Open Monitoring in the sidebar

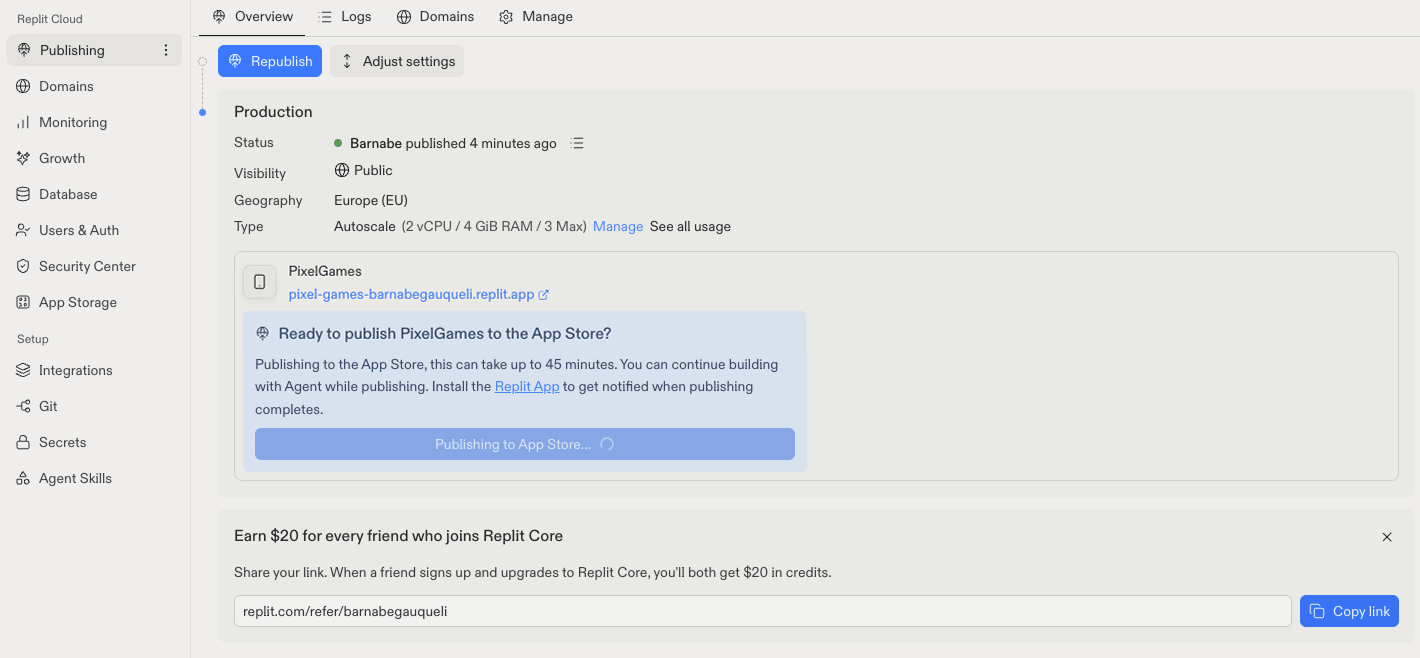94,122
